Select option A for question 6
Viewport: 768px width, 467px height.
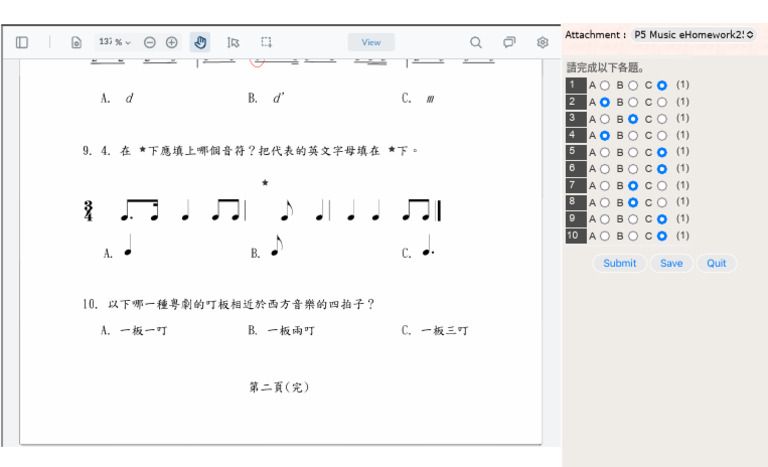pyautogui.click(x=605, y=169)
